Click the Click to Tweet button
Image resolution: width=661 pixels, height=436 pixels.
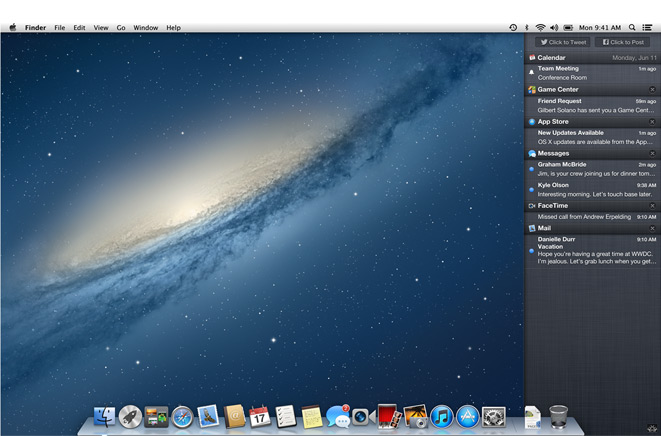(x=561, y=42)
